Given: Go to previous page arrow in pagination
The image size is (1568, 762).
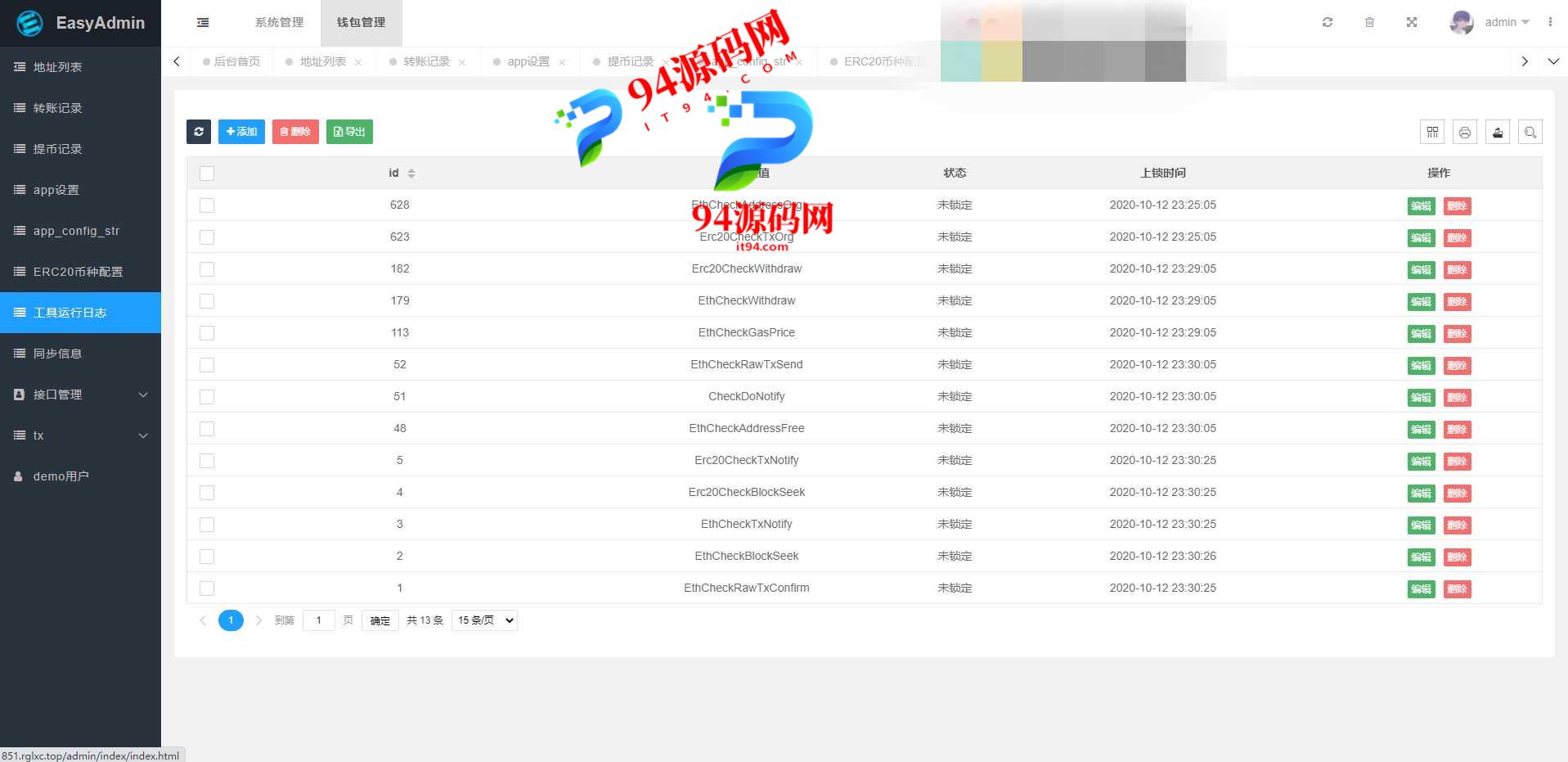Looking at the screenshot, I should 203,620.
